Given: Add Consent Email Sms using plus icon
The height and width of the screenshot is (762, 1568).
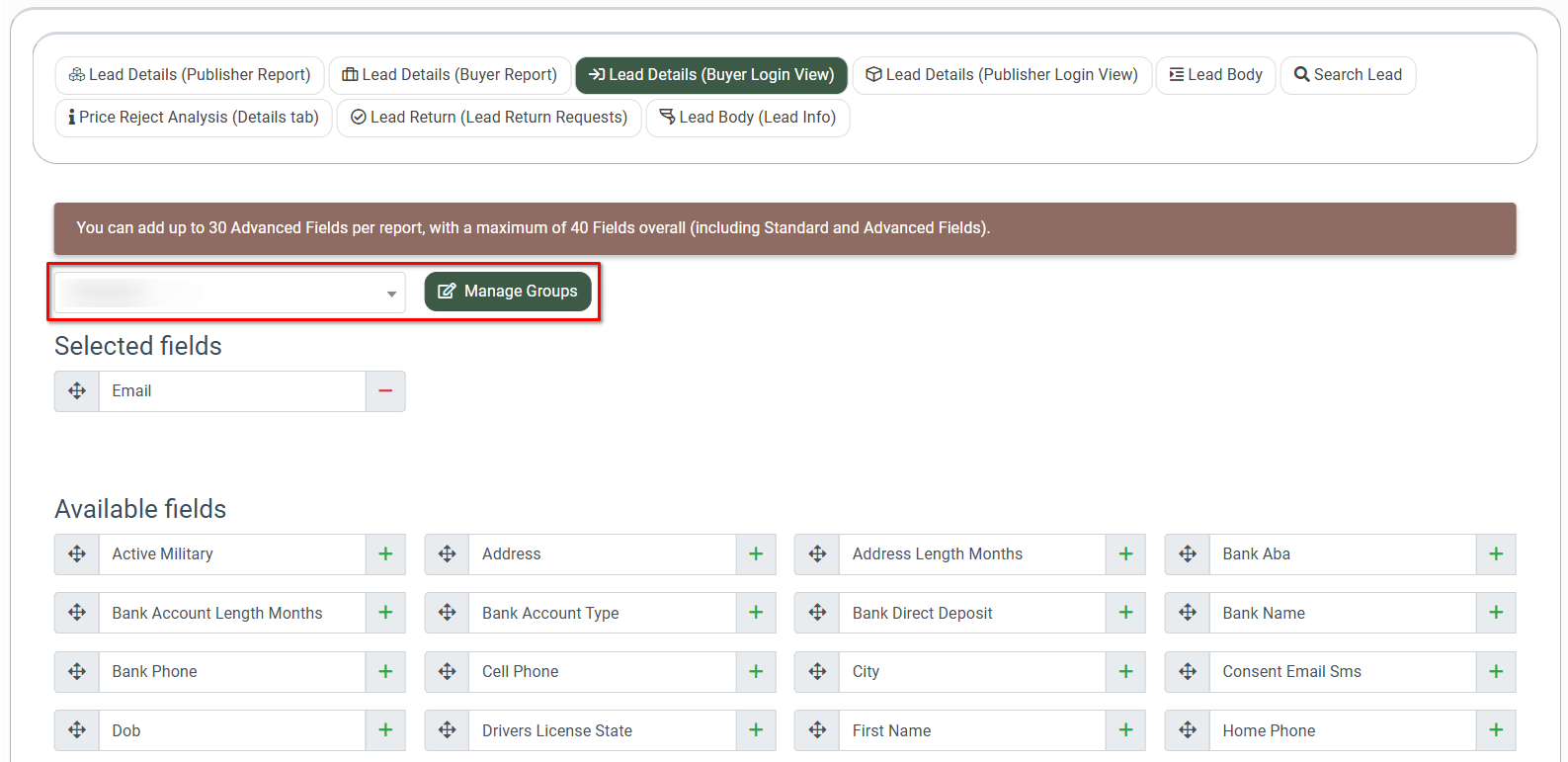Looking at the screenshot, I should tap(1495, 672).
